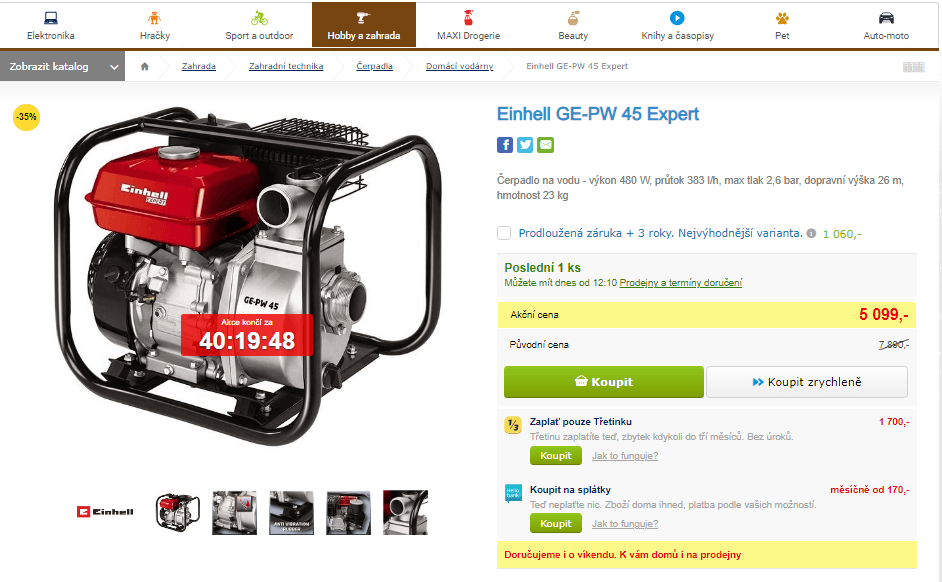Open Knihy a časopisy category icon

coord(677,18)
